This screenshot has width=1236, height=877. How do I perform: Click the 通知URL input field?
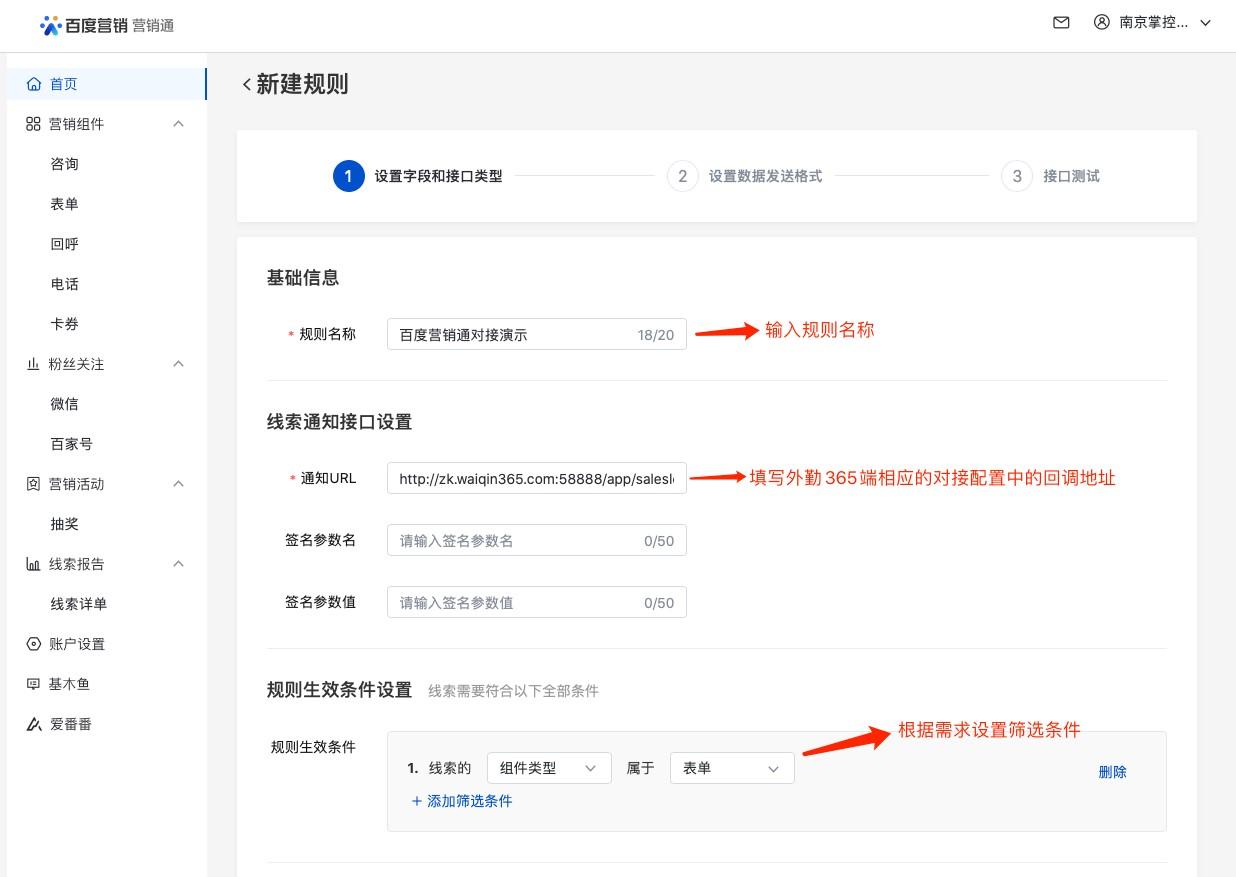536,479
